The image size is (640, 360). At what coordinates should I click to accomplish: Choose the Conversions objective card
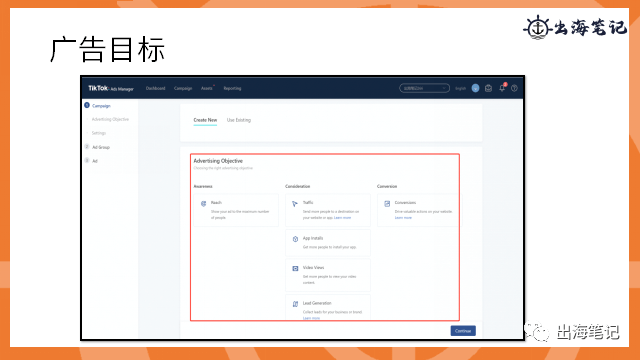(418, 210)
